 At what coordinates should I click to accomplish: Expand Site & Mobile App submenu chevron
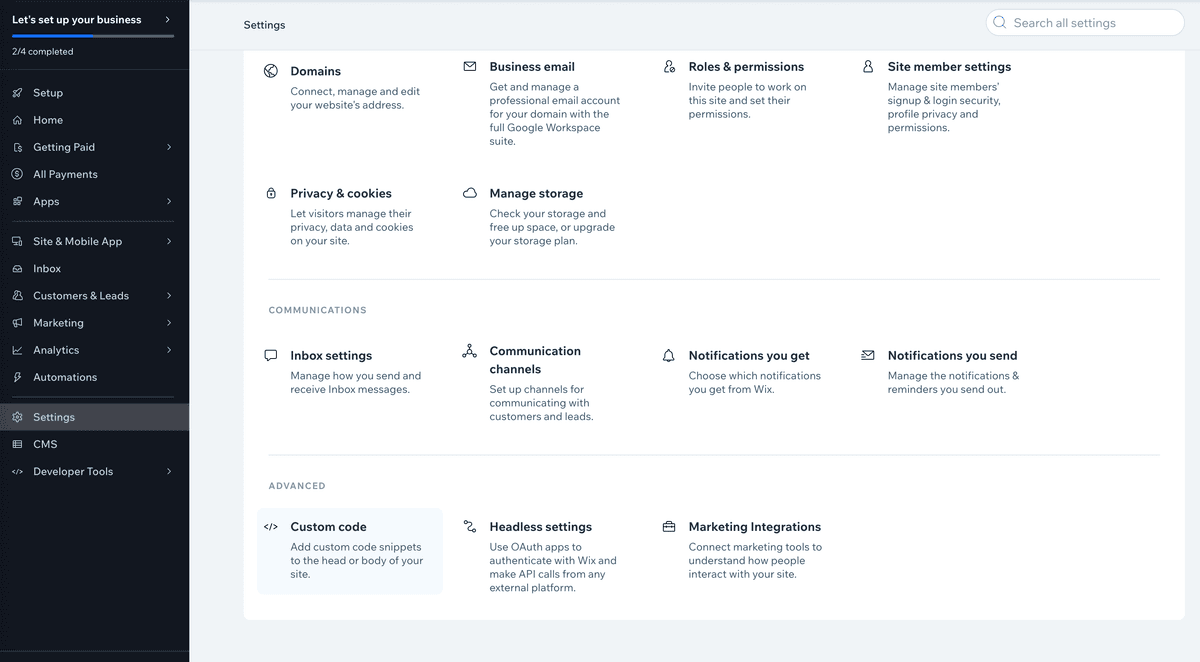[169, 241]
